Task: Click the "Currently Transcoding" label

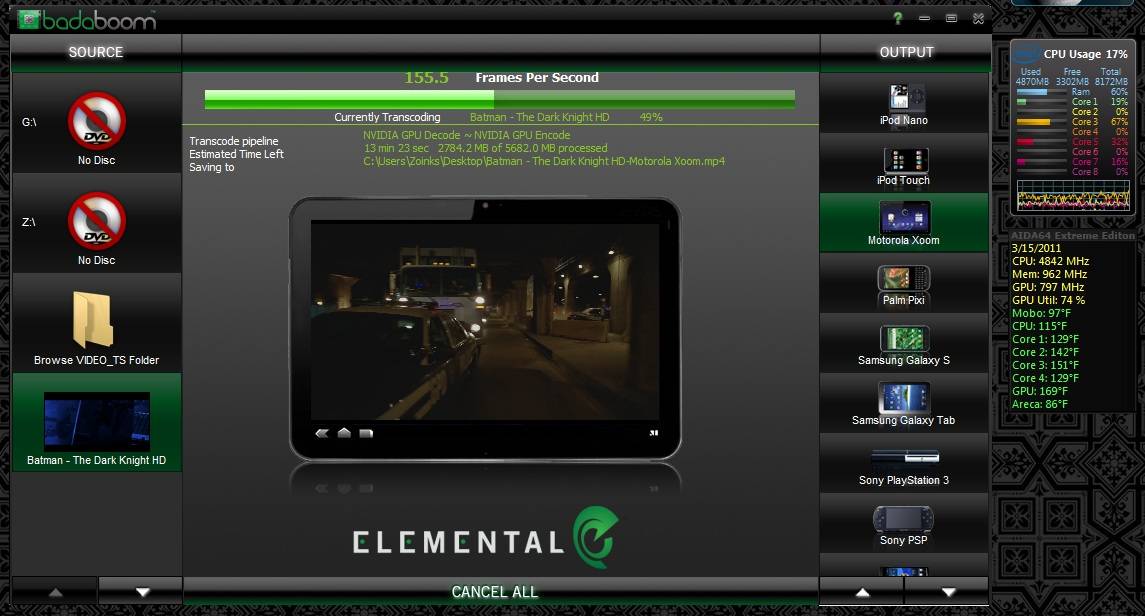Action: coord(387,117)
